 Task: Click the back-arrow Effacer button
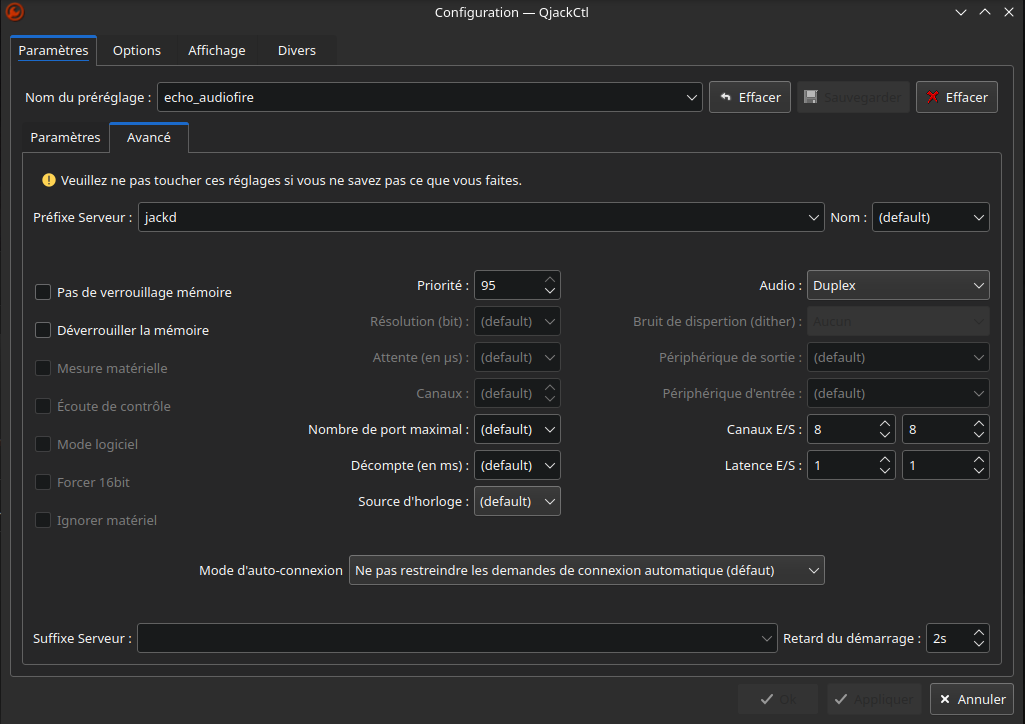pyautogui.click(x=750, y=97)
